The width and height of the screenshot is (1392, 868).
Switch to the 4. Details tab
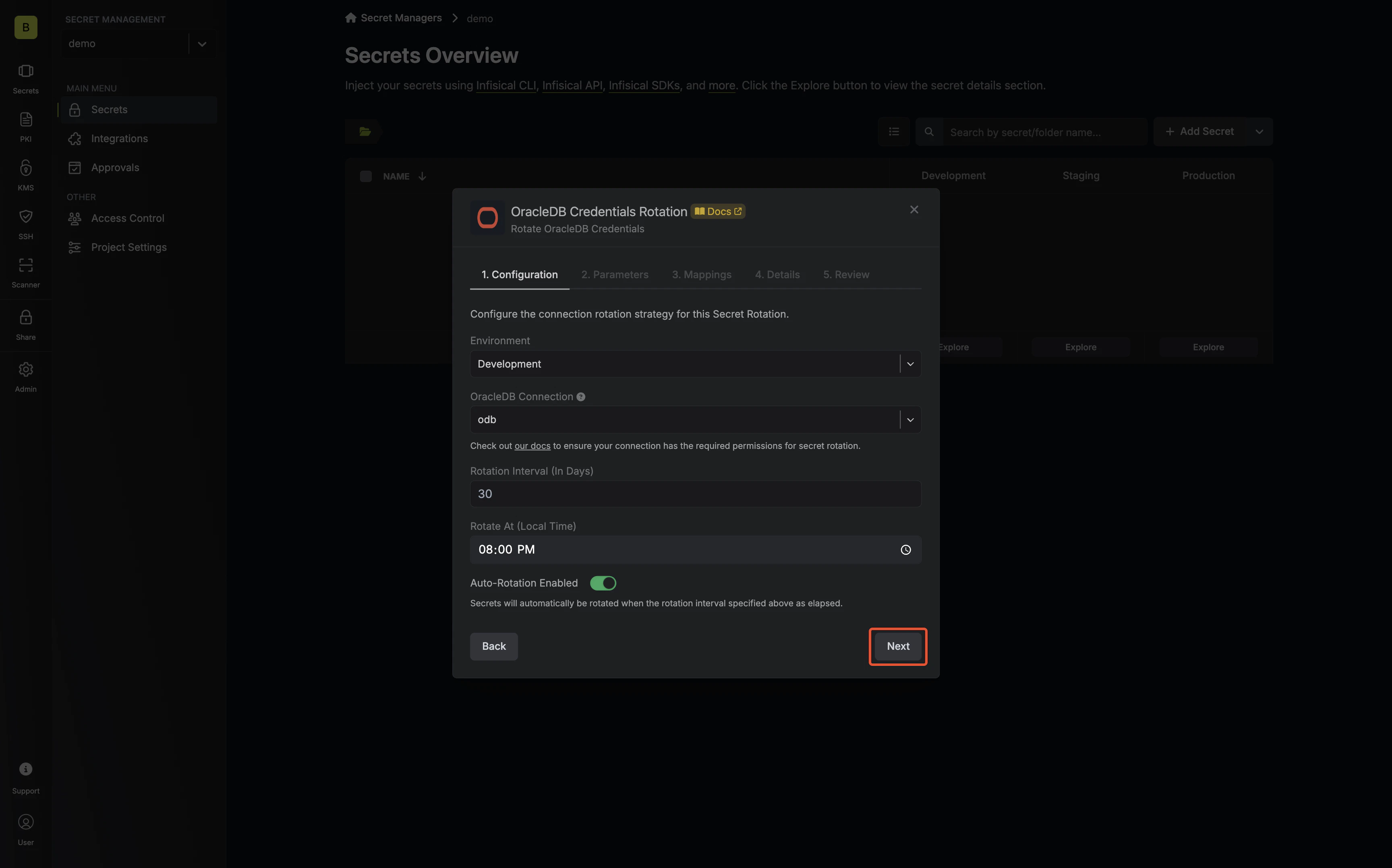coord(777,275)
